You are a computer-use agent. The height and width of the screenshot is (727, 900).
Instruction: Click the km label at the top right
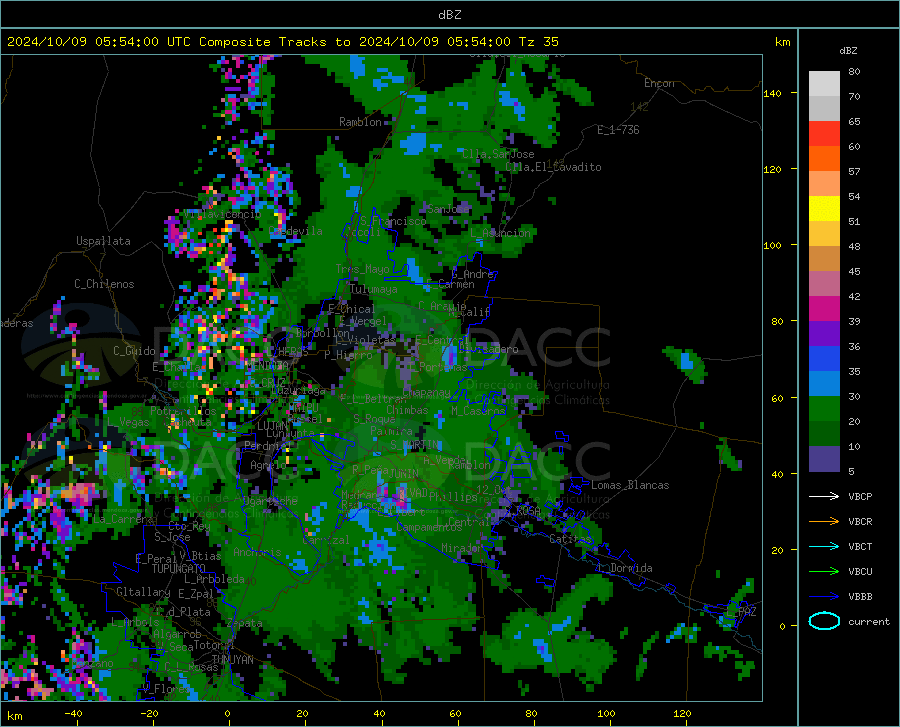782,42
